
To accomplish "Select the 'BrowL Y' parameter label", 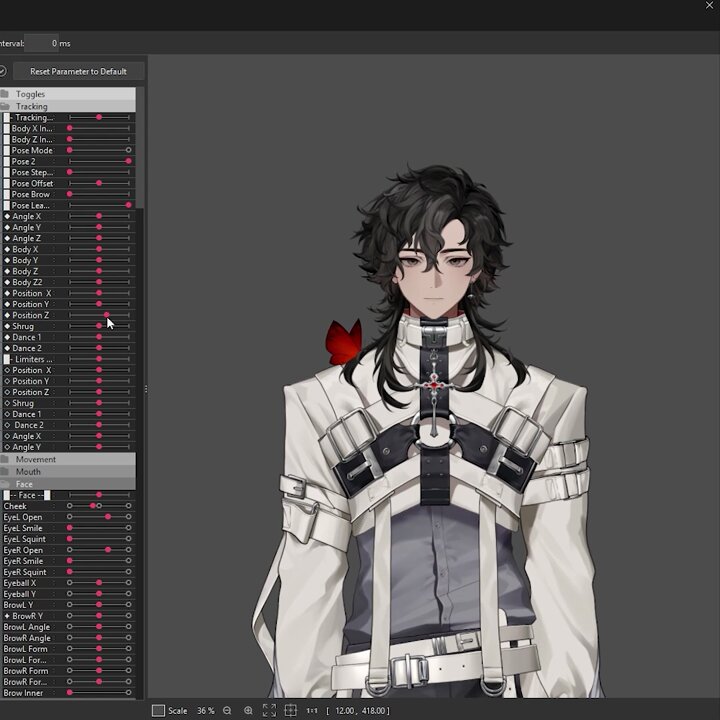I will pos(18,605).
